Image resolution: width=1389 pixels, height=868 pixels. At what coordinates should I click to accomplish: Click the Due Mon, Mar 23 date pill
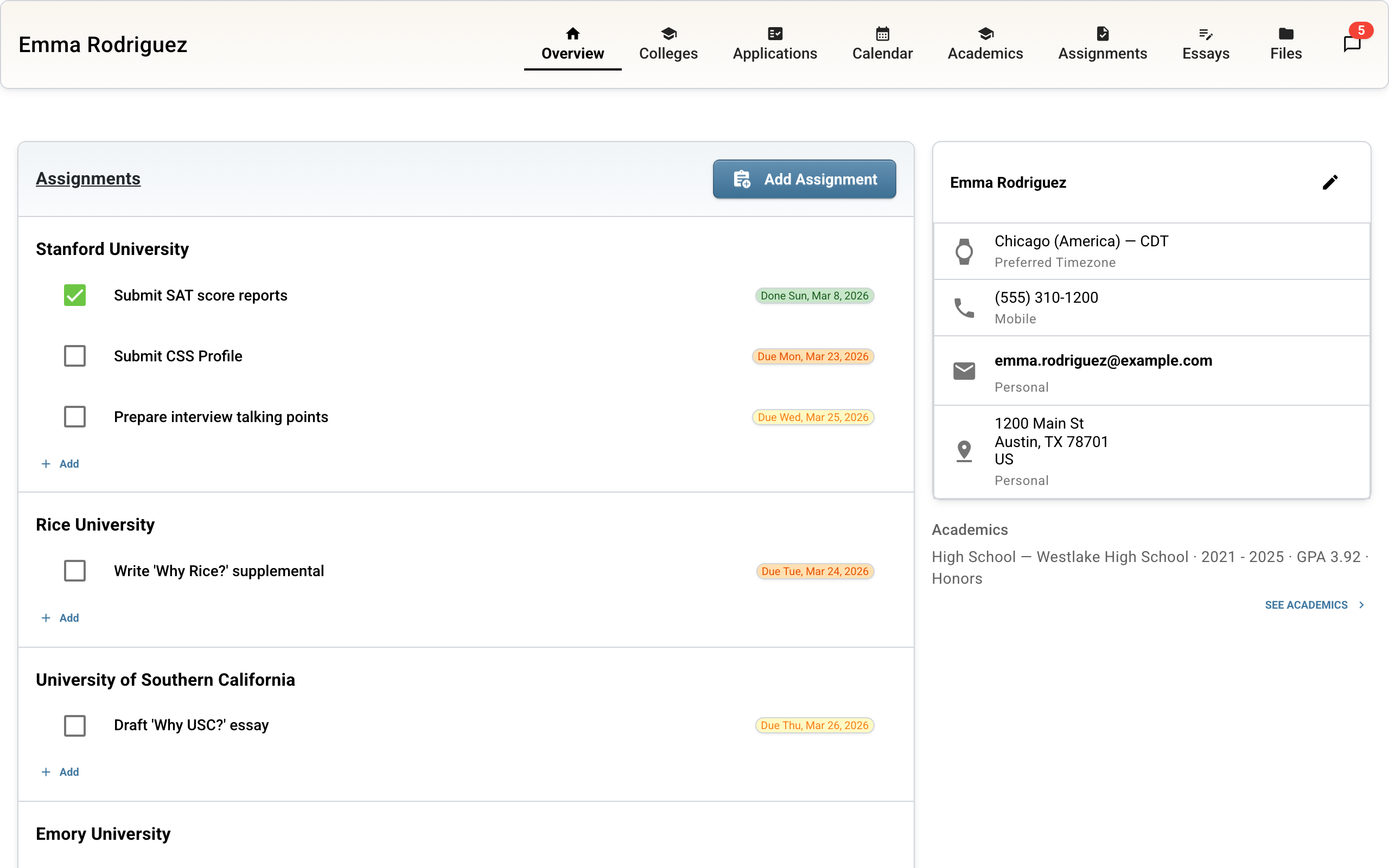pos(813,356)
